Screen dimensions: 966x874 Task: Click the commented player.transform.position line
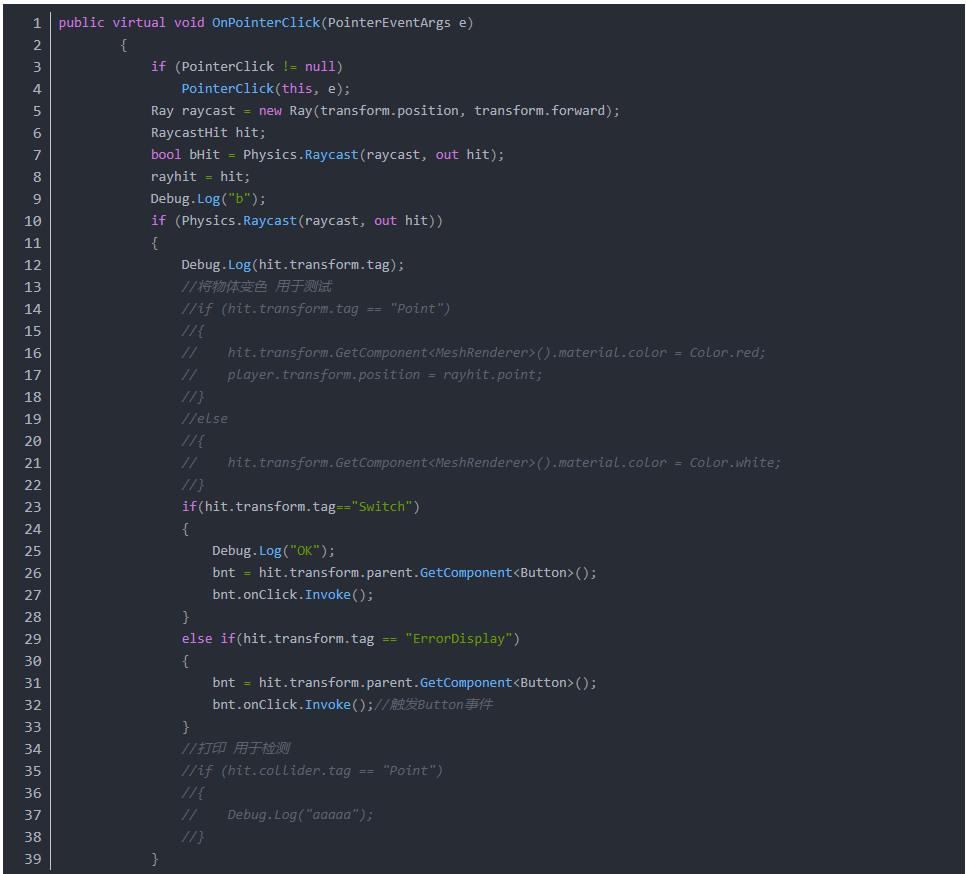tap(384, 375)
